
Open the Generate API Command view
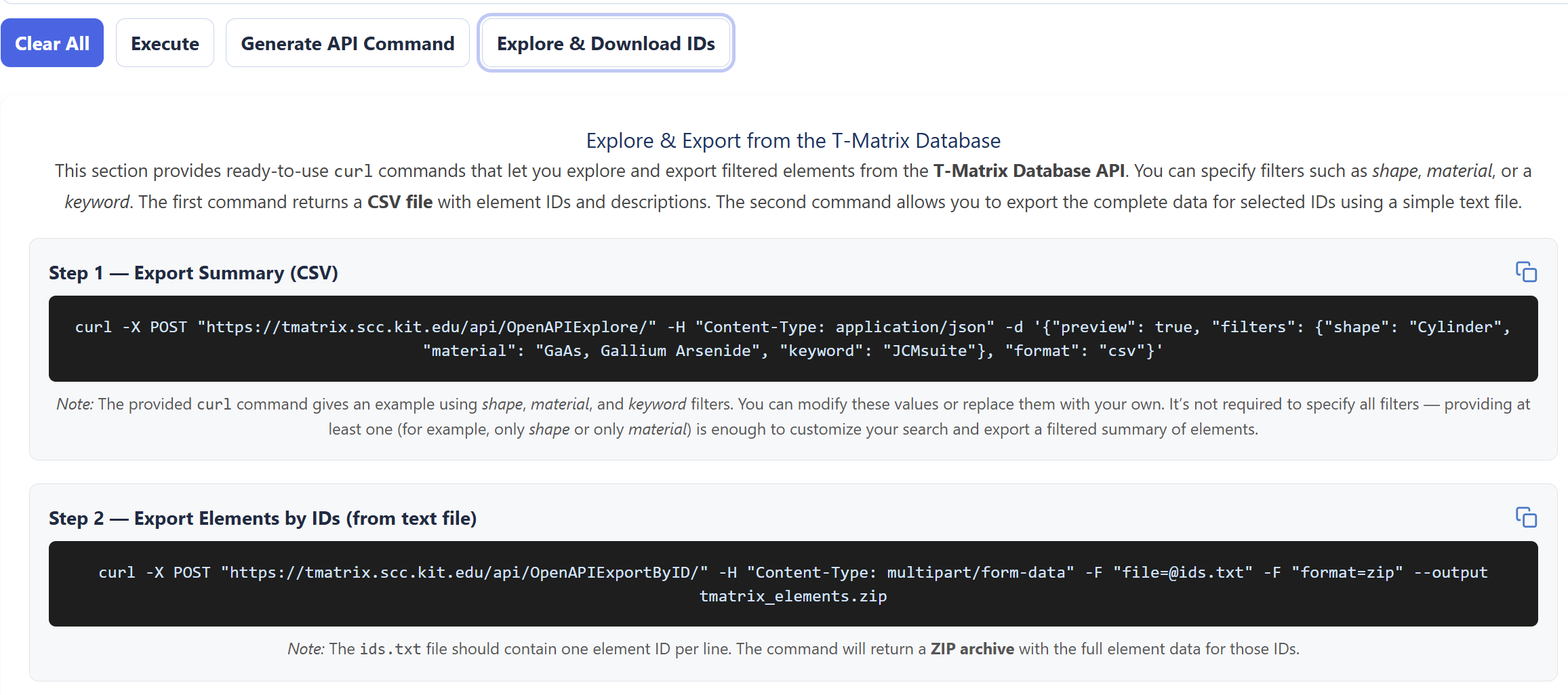(x=347, y=43)
